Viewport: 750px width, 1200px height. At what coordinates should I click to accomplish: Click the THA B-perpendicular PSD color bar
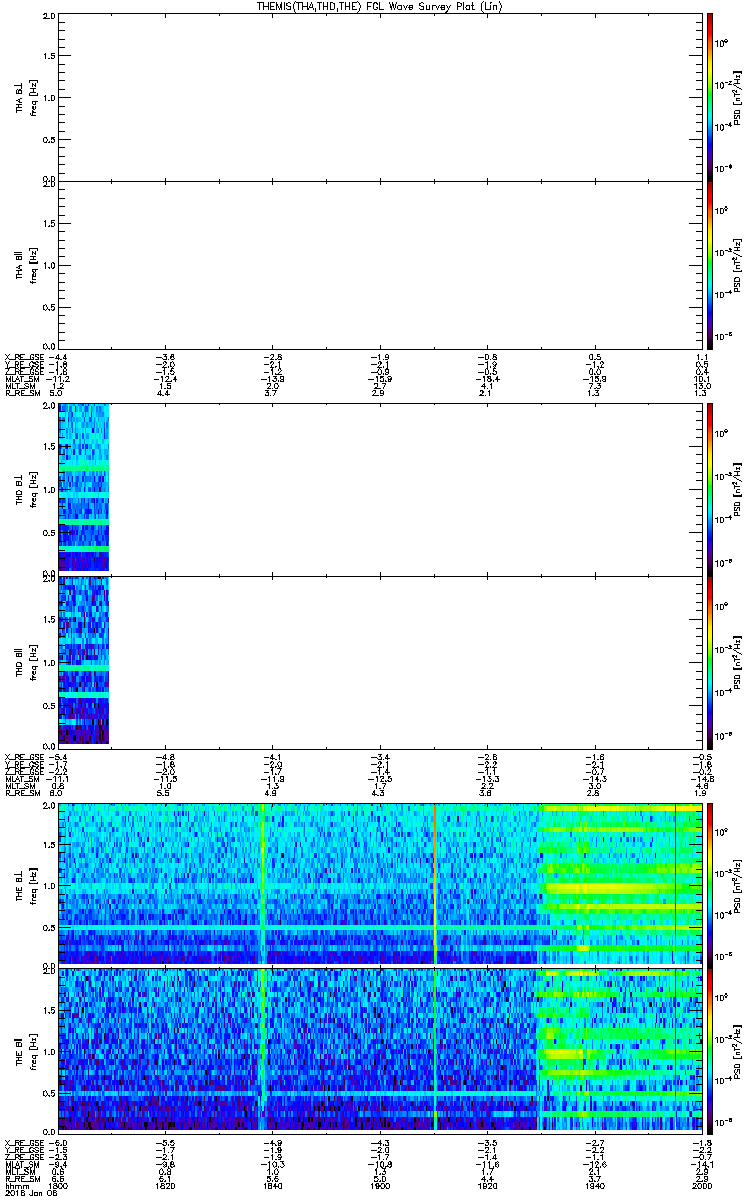coord(710,95)
